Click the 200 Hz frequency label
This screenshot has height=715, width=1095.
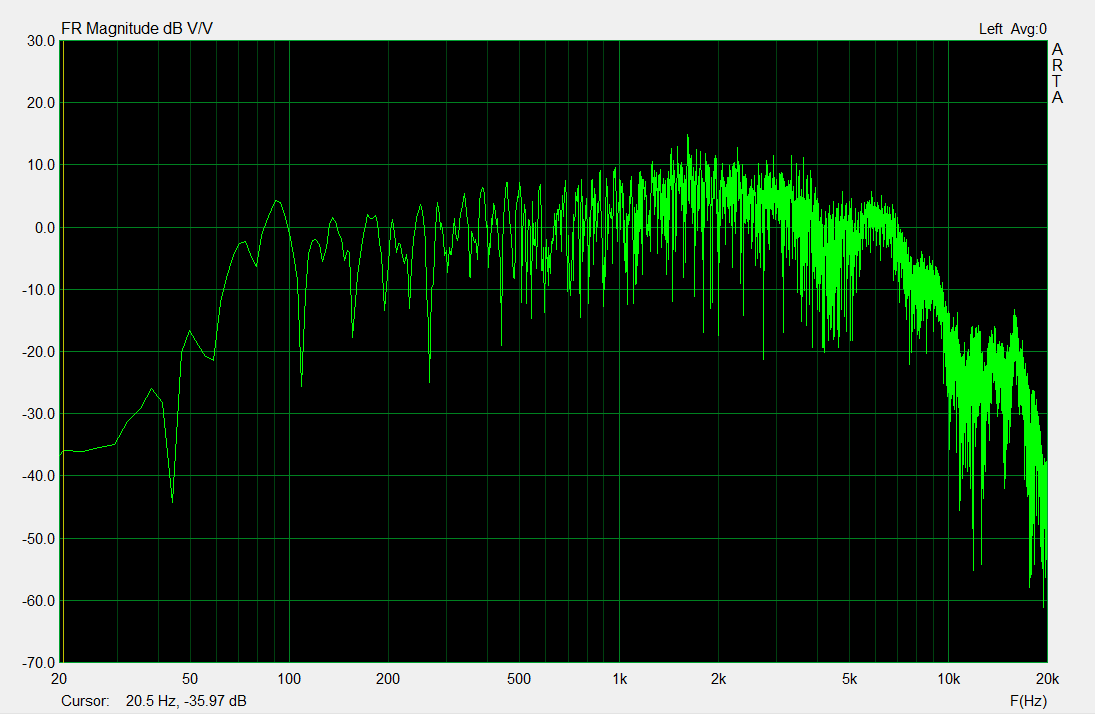pyautogui.click(x=388, y=679)
